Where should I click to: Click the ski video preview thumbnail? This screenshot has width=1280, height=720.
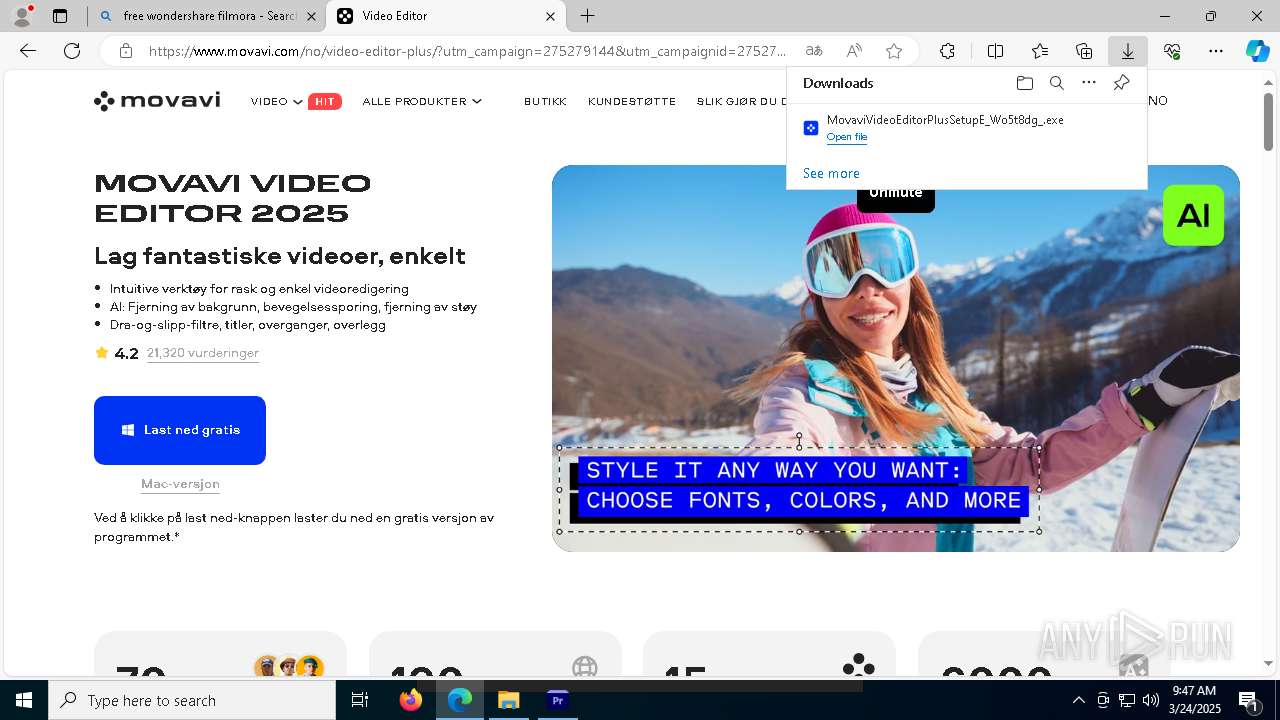coord(895,358)
